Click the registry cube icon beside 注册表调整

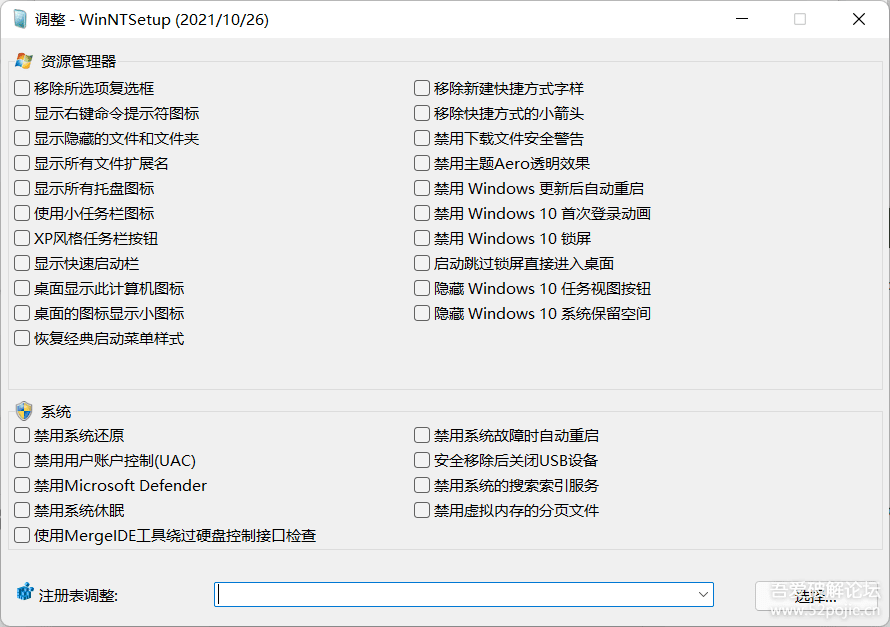click(x=24, y=592)
